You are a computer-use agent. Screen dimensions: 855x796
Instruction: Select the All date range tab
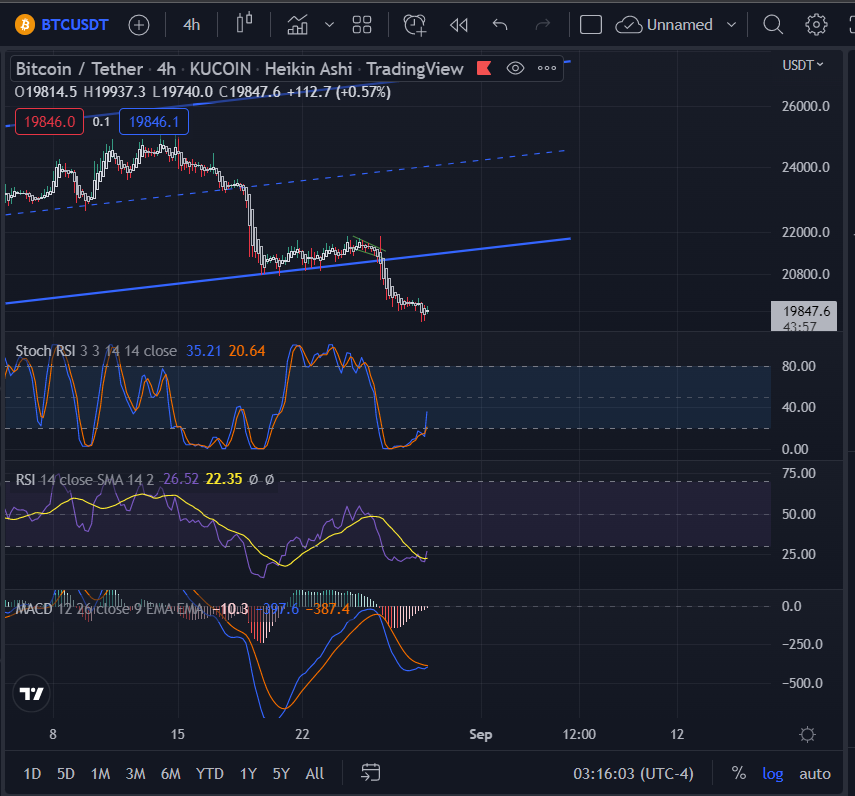click(x=314, y=773)
